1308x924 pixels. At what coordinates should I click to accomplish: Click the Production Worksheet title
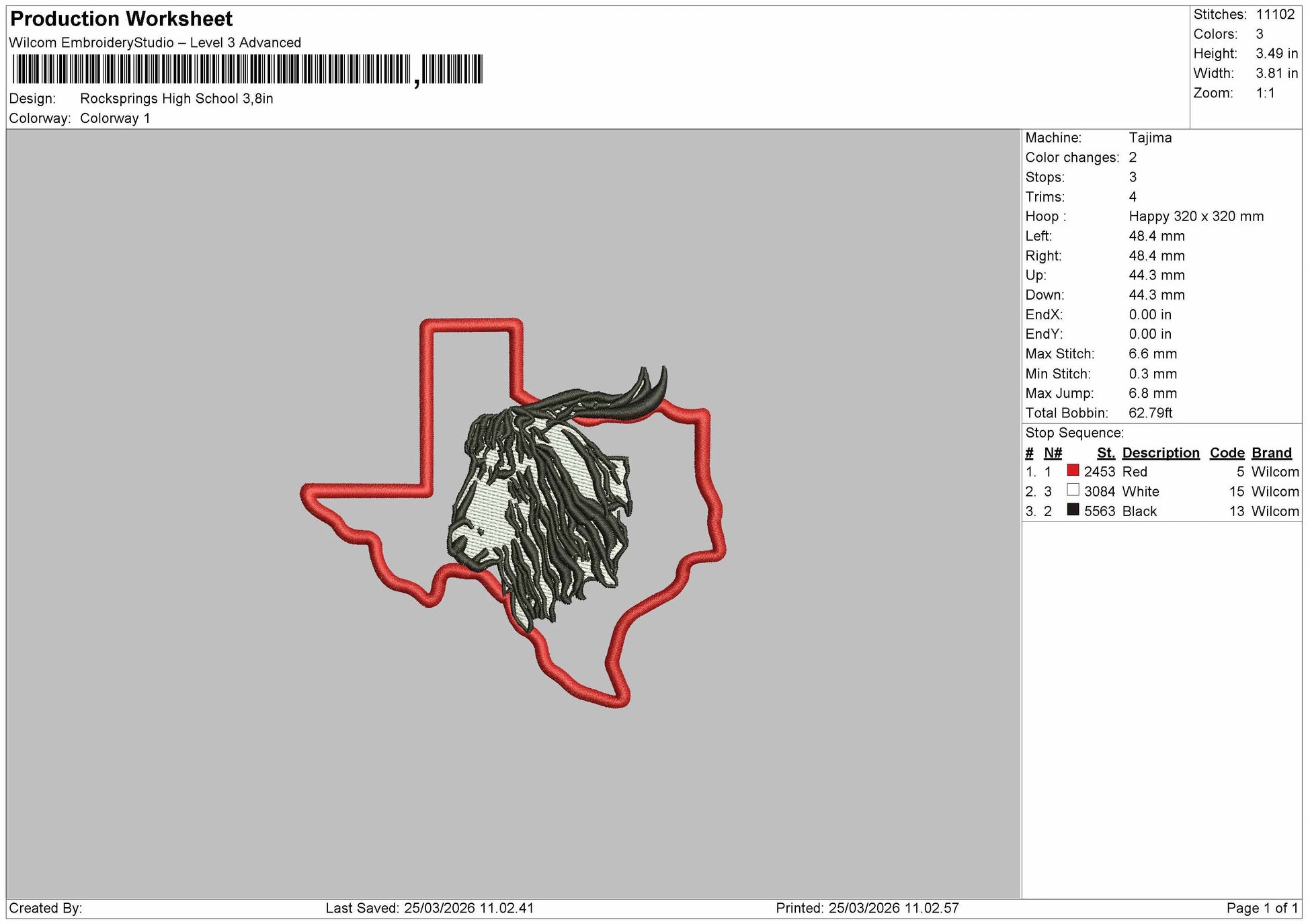pos(122,19)
